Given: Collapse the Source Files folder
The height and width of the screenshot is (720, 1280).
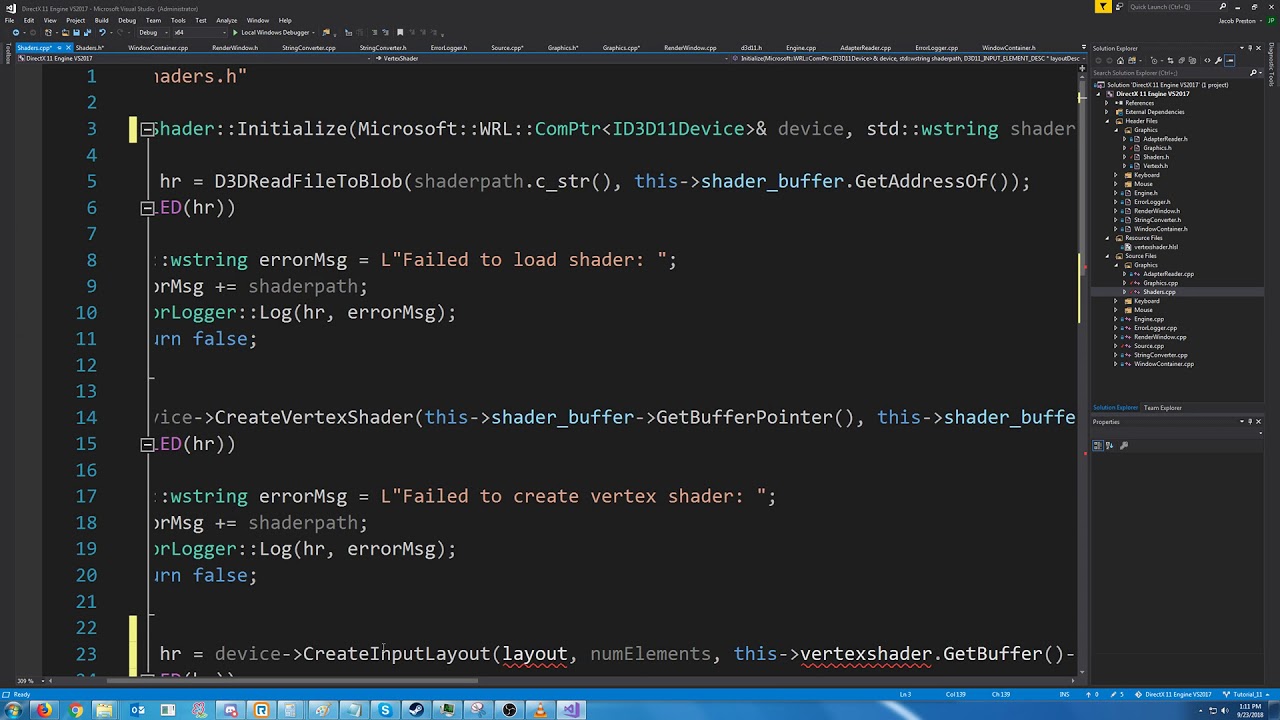Looking at the screenshot, I should click(1106, 256).
